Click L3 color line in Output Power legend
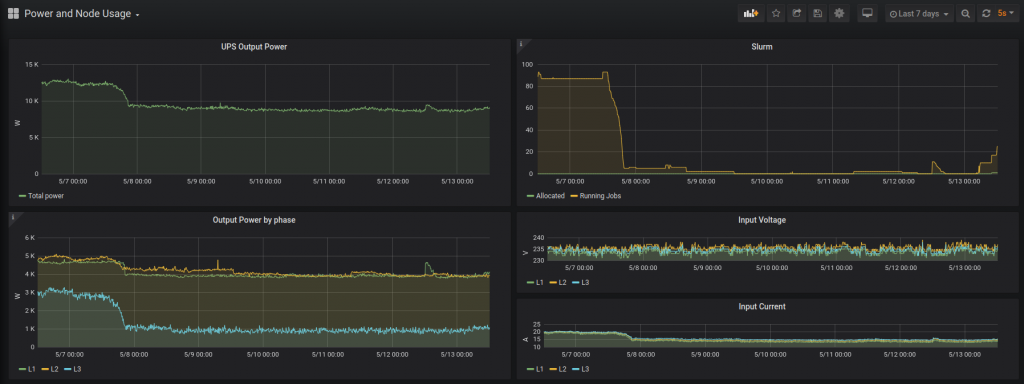 [x=68, y=369]
